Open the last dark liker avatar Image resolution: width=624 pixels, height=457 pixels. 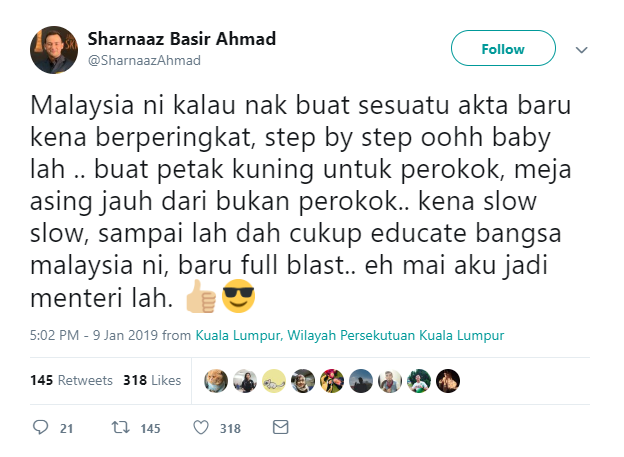pyautogui.click(x=448, y=381)
